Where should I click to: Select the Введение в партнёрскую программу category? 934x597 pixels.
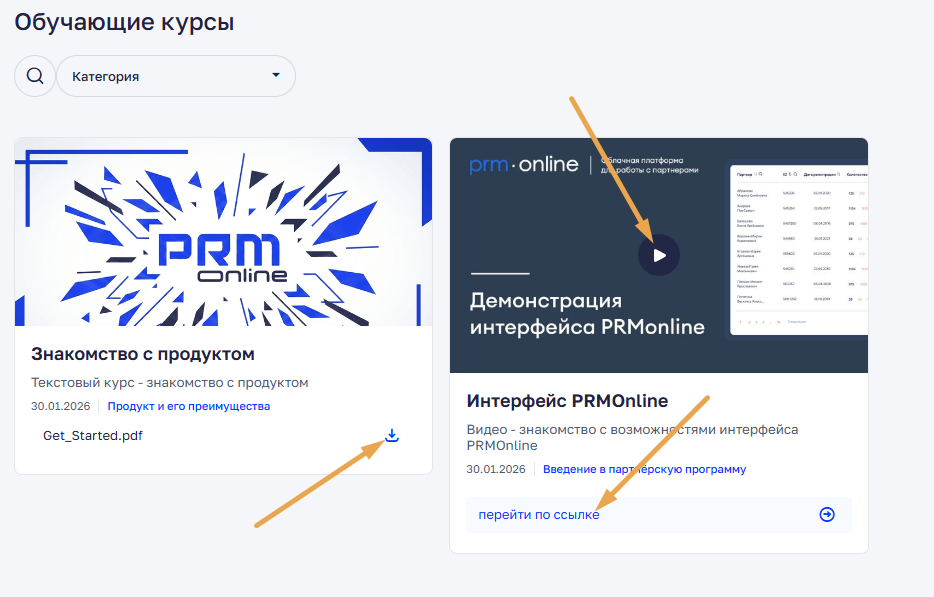click(x=644, y=469)
